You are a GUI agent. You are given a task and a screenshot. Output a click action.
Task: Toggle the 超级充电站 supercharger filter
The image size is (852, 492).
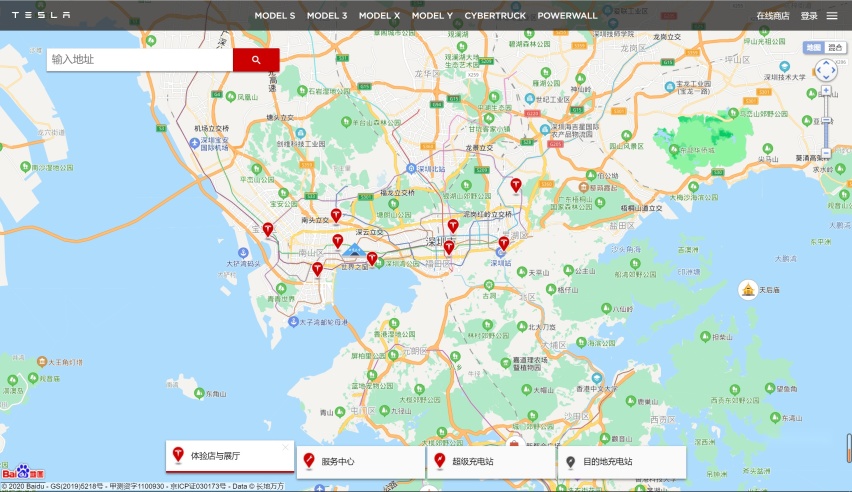click(x=492, y=462)
